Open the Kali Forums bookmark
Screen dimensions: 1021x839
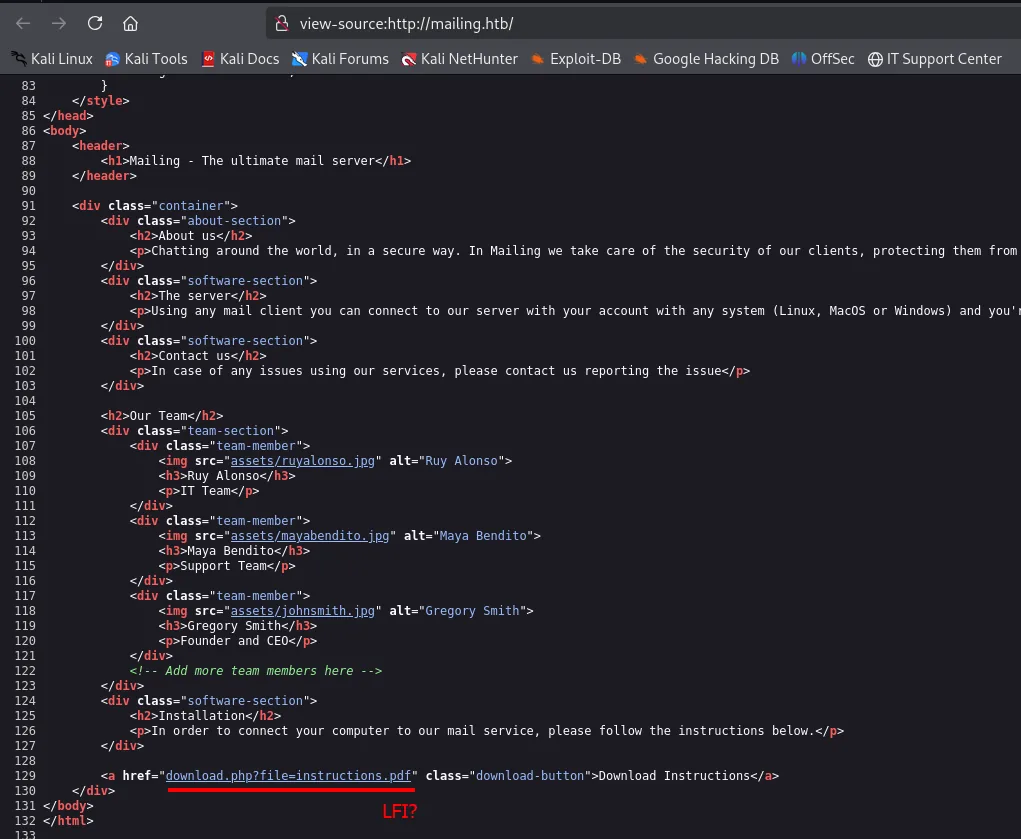pos(340,59)
